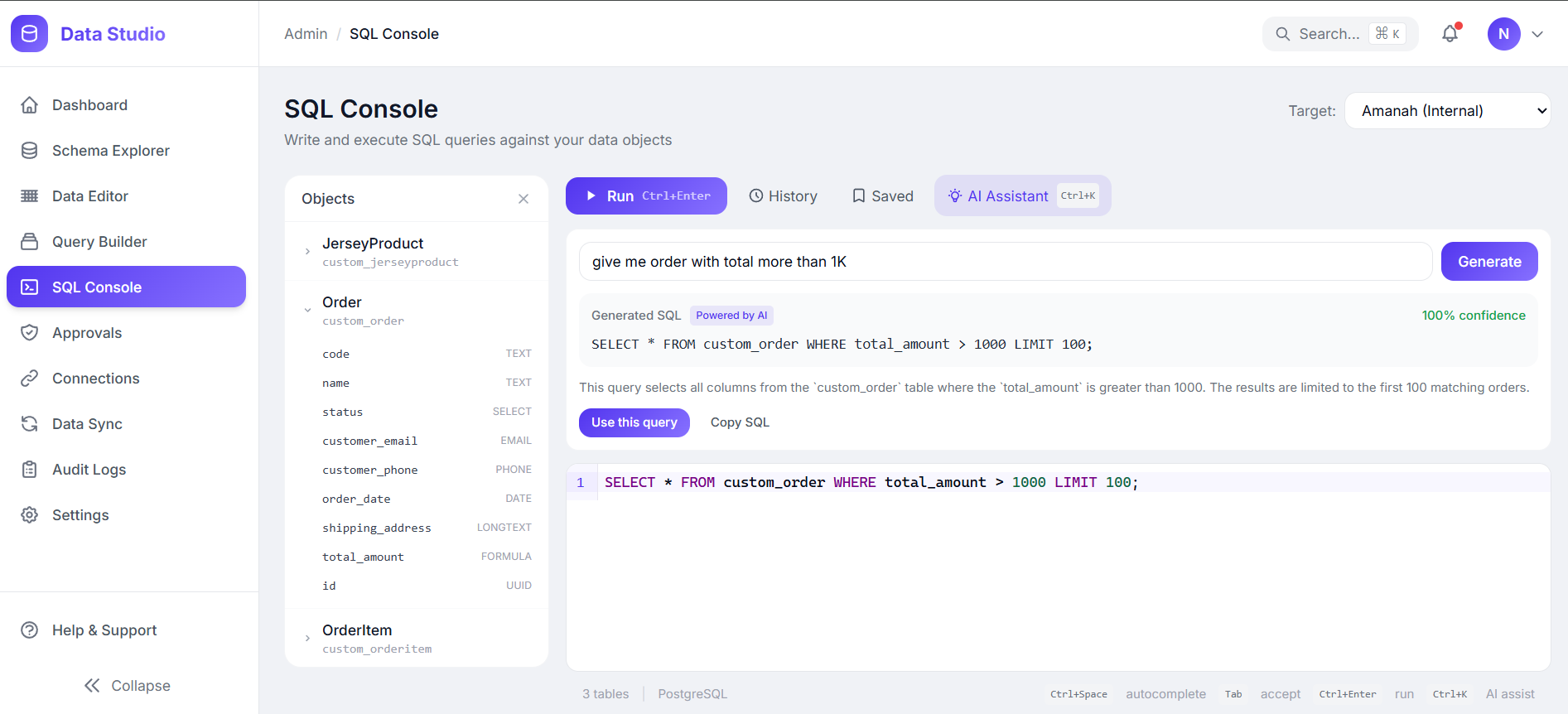Go to Query Builder page
The width and height of the screenshot is (1568, 714).
click(99, 242)
